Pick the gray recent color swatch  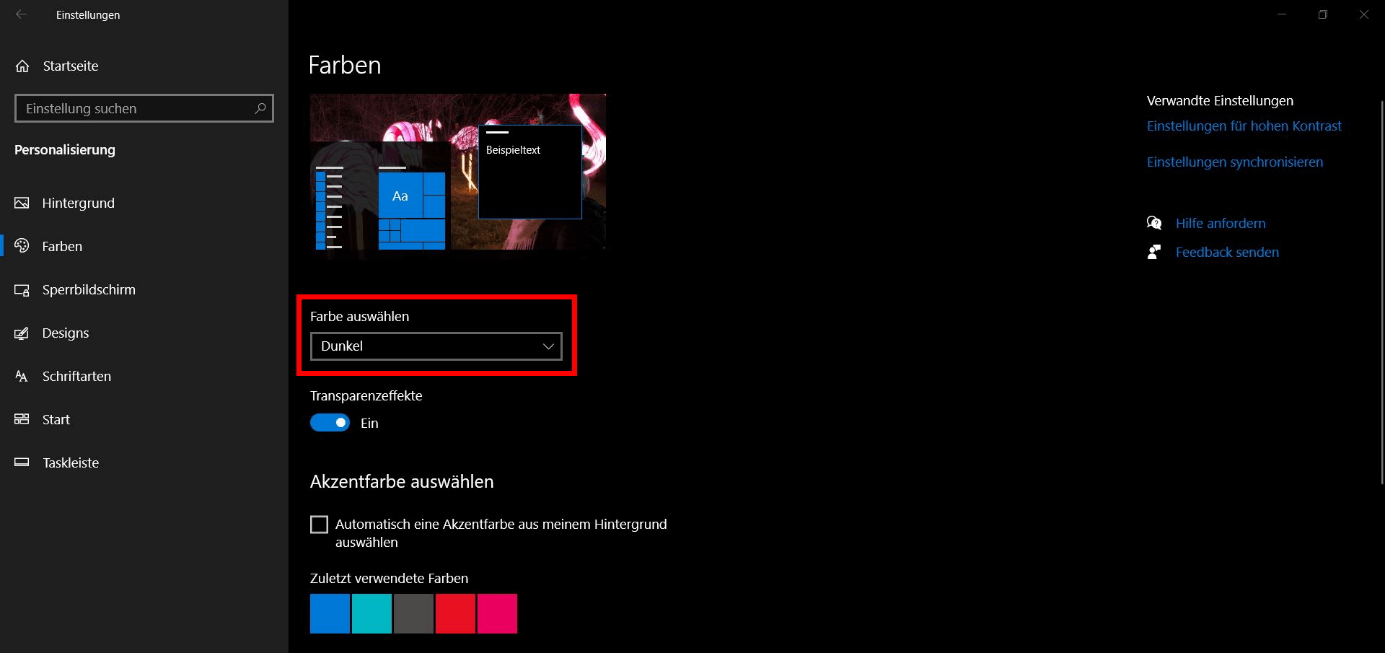414,613
